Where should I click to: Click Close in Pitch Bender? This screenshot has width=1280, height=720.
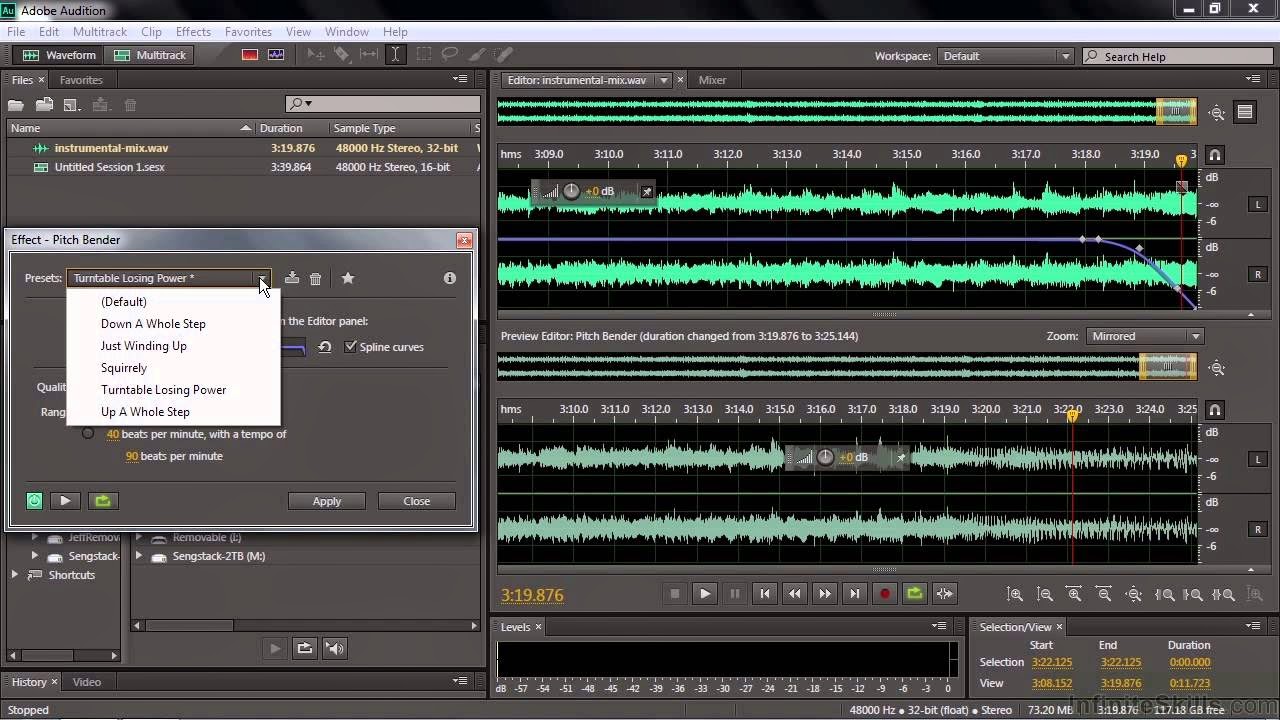point(417,501)
